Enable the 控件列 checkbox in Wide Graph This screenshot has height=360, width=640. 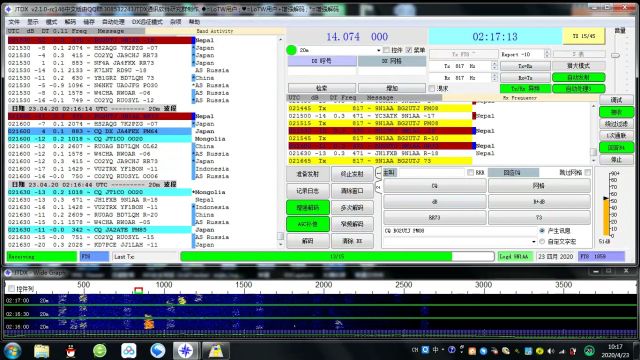pos(11,289)
